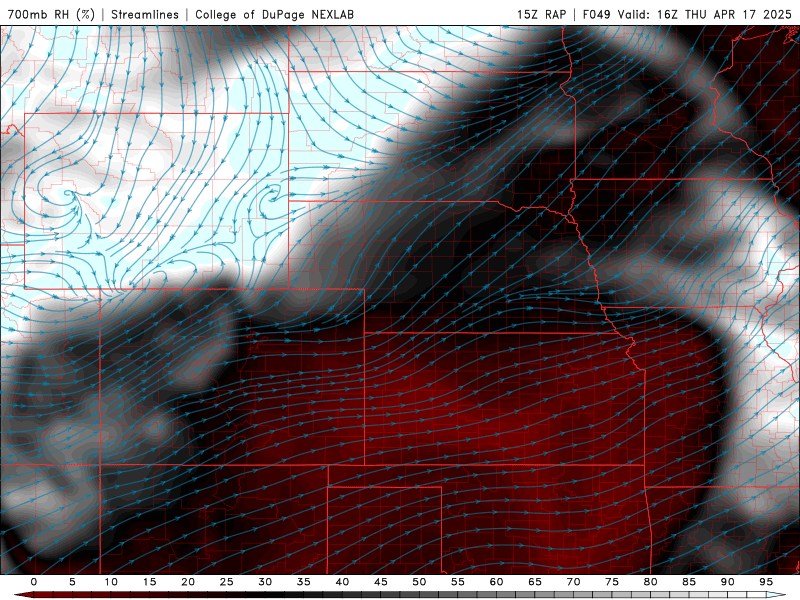Click the '60' value on the RH scale

tap(496, 582)
